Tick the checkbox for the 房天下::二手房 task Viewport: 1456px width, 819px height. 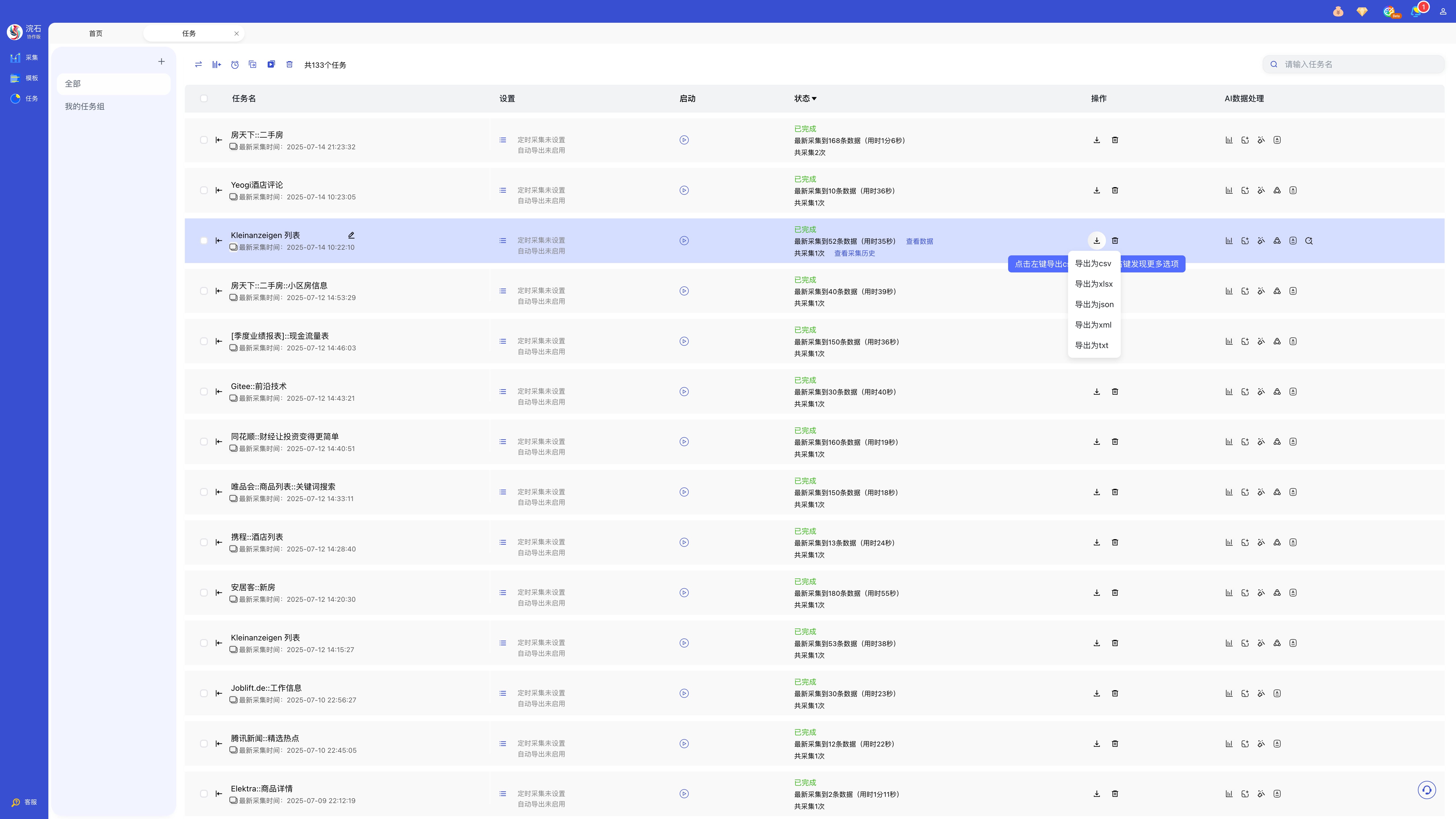point(204,140)
